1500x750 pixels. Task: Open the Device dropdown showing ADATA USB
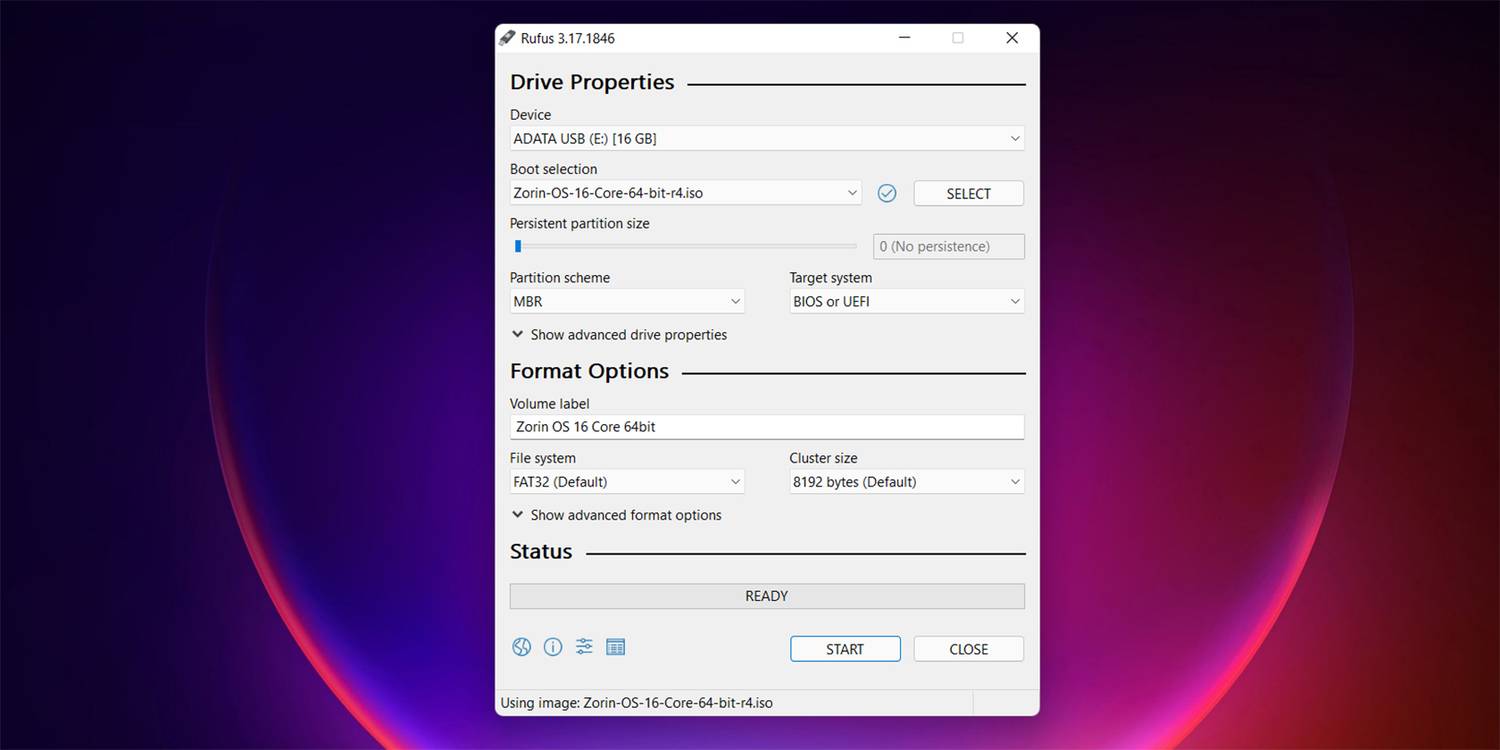(767, 138)
